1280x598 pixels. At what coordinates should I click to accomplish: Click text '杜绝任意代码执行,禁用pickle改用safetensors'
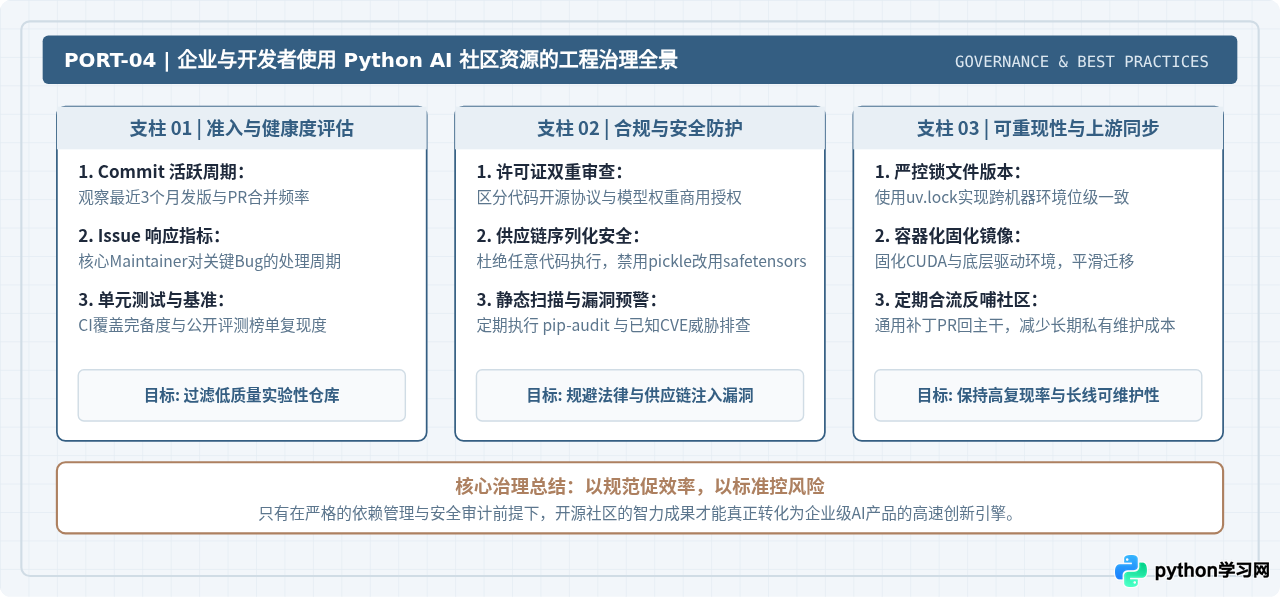[x=641, y=261]
